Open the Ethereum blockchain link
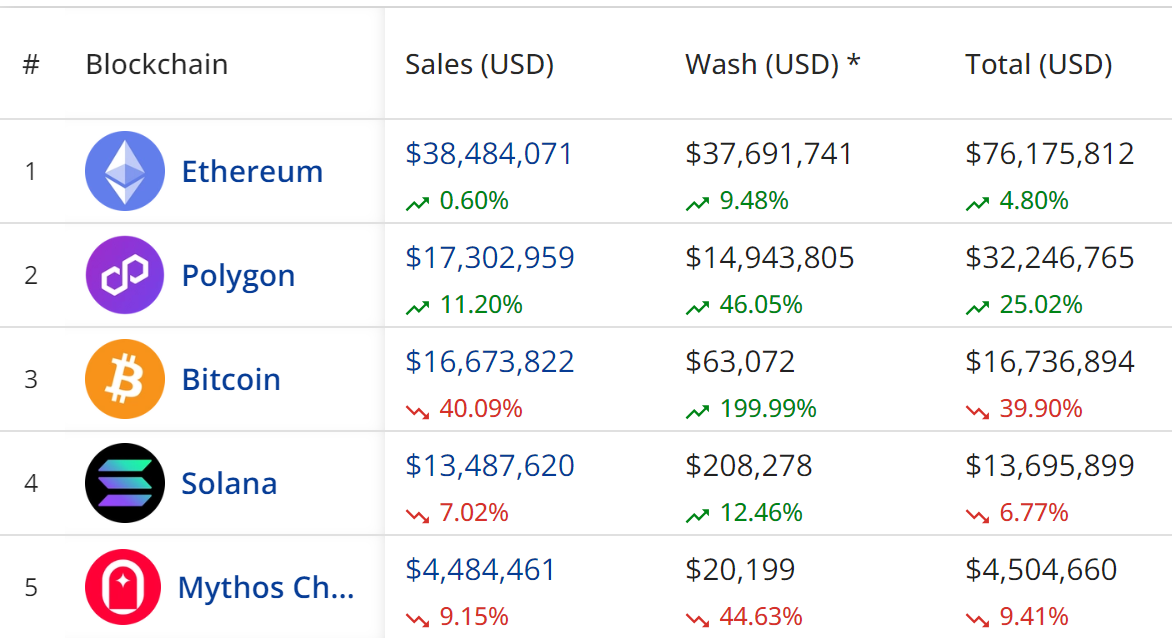 (252, 172)
